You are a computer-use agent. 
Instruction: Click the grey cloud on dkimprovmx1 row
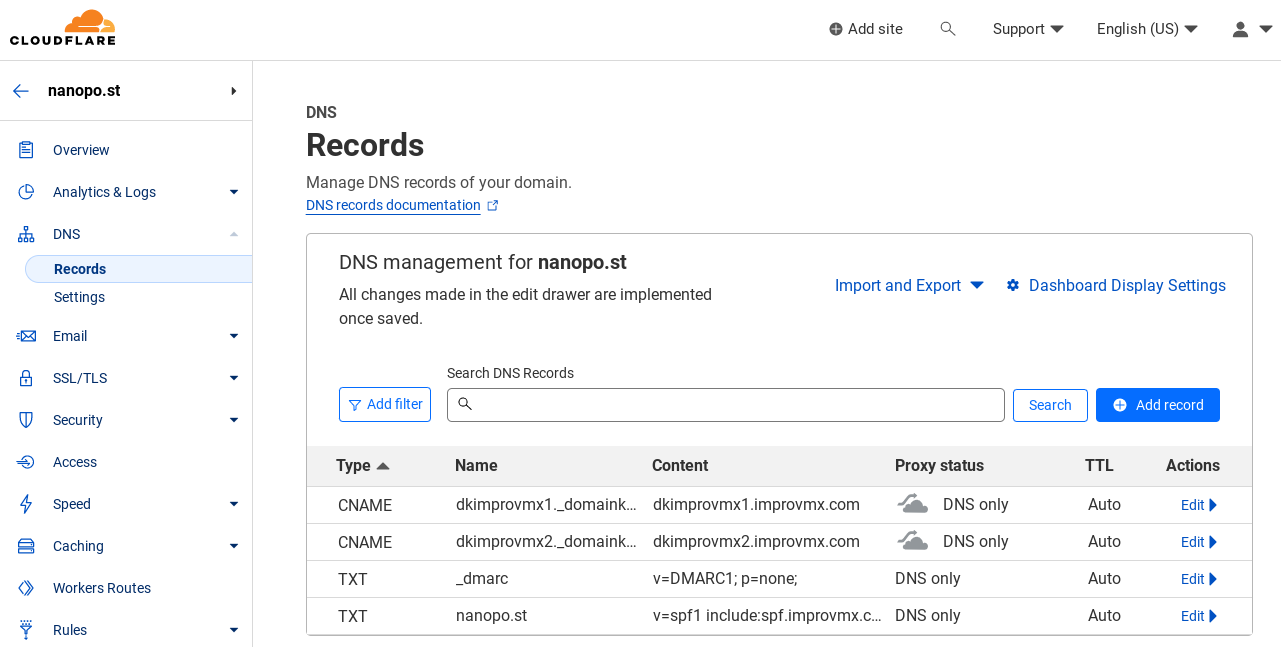tap(912, 504)
